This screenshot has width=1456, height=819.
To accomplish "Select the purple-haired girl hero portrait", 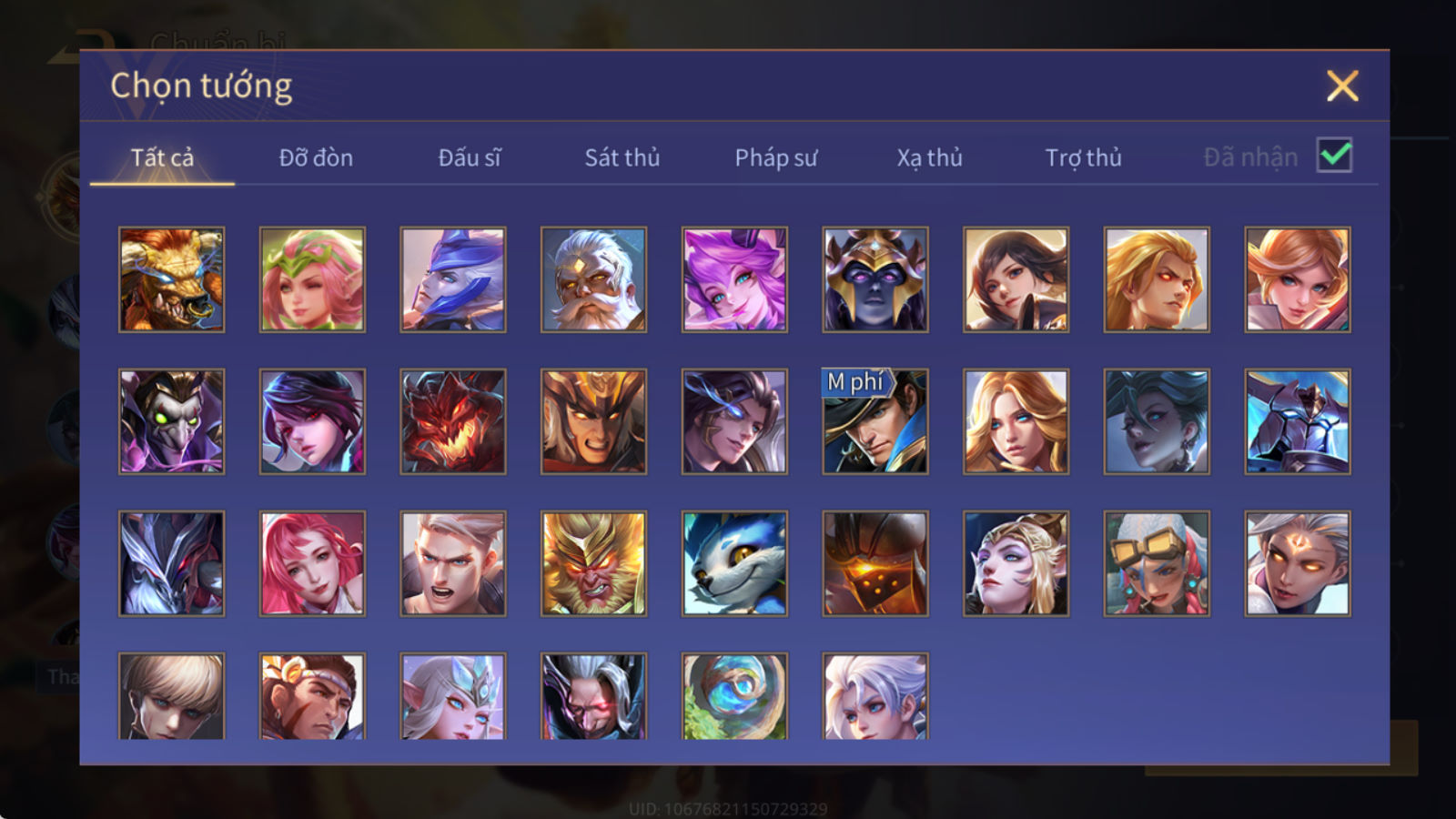I will [x=734, y=279].
